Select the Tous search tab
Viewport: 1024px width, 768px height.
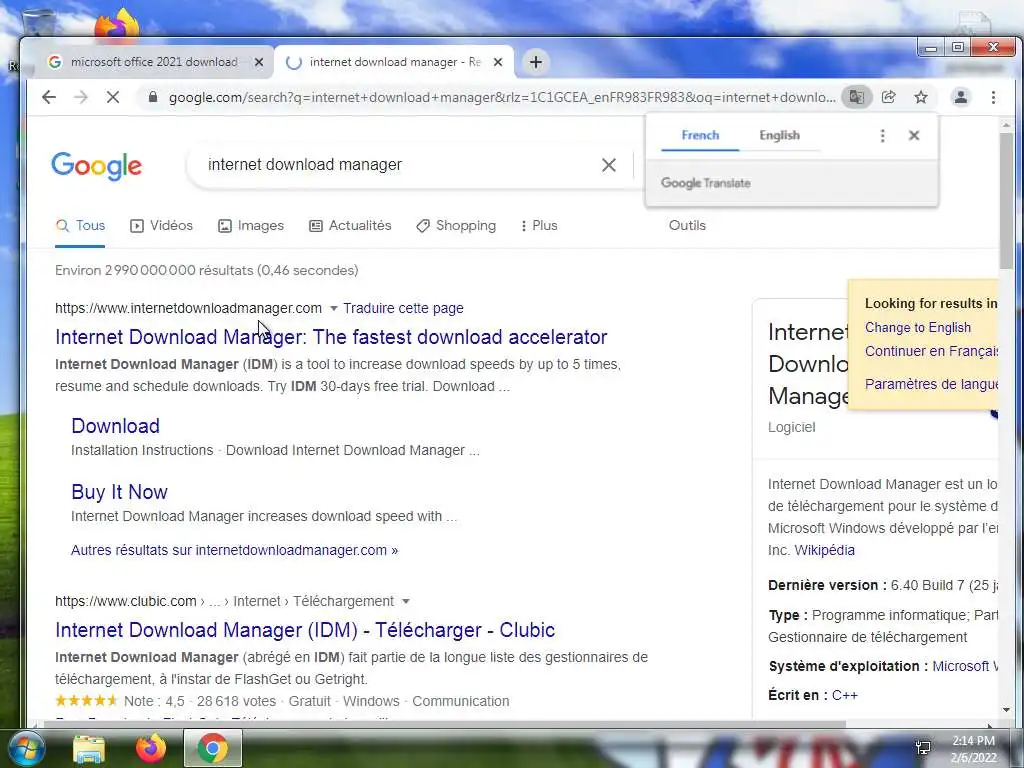coord(80,225)
